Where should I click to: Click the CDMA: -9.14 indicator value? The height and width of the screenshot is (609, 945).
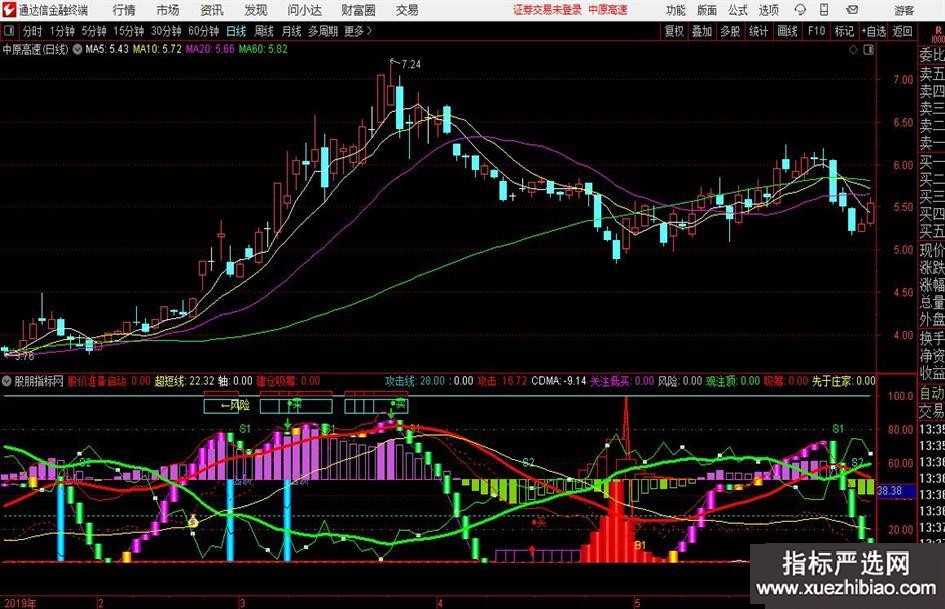click(x=559, y=381)
